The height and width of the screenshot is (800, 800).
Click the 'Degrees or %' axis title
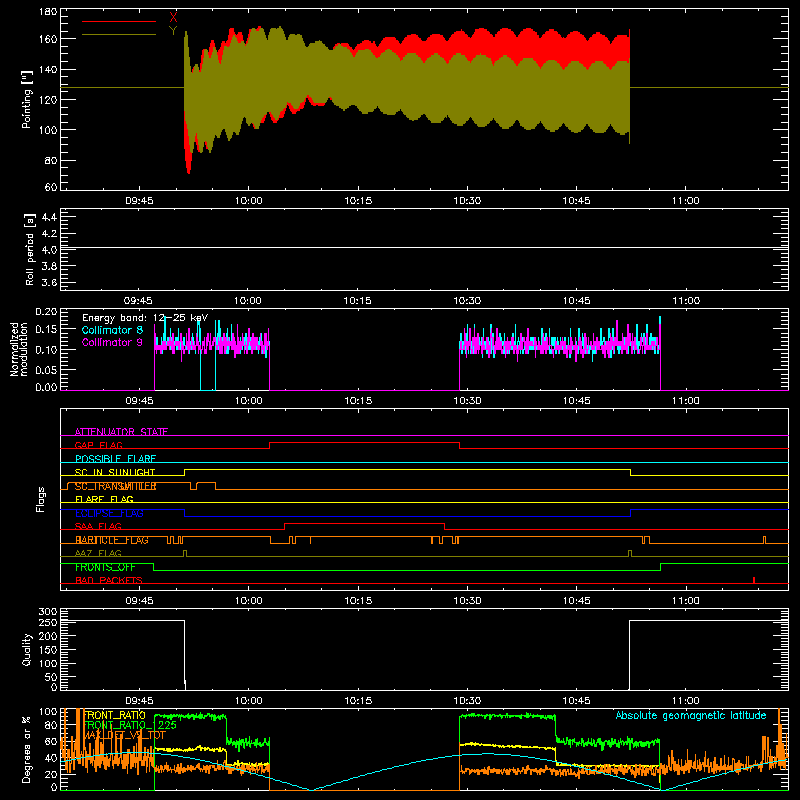point(27,749)
